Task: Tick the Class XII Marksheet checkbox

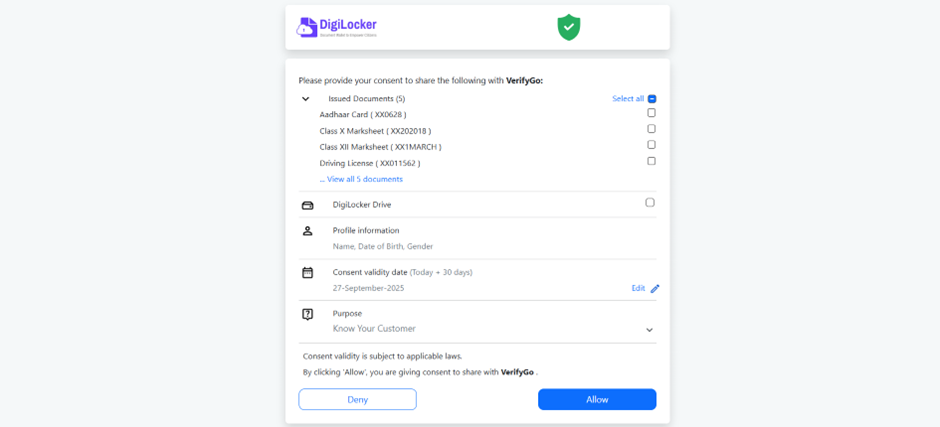Action: click(651, 145)
